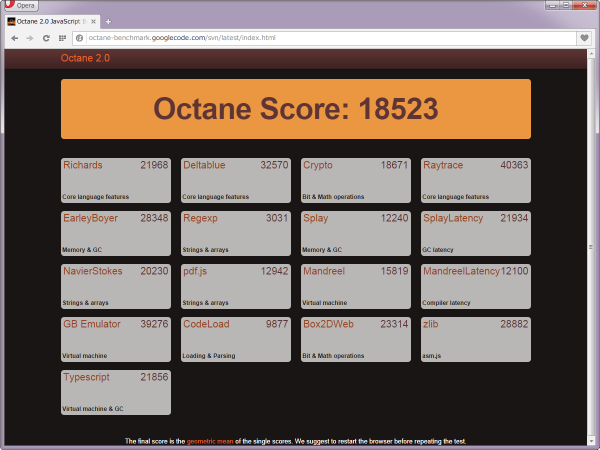Screen dimensions: 600x450
Task: Open the Raytrace benchmark link
Action: point(443,165)
